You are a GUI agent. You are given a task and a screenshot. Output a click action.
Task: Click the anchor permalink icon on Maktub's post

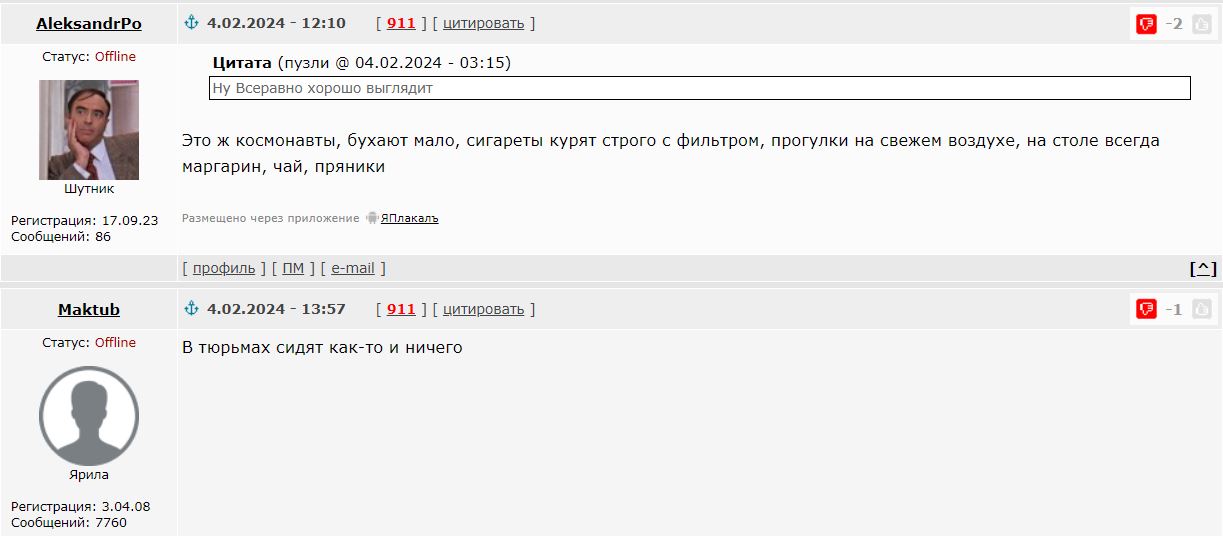click(x=192, y=309)
